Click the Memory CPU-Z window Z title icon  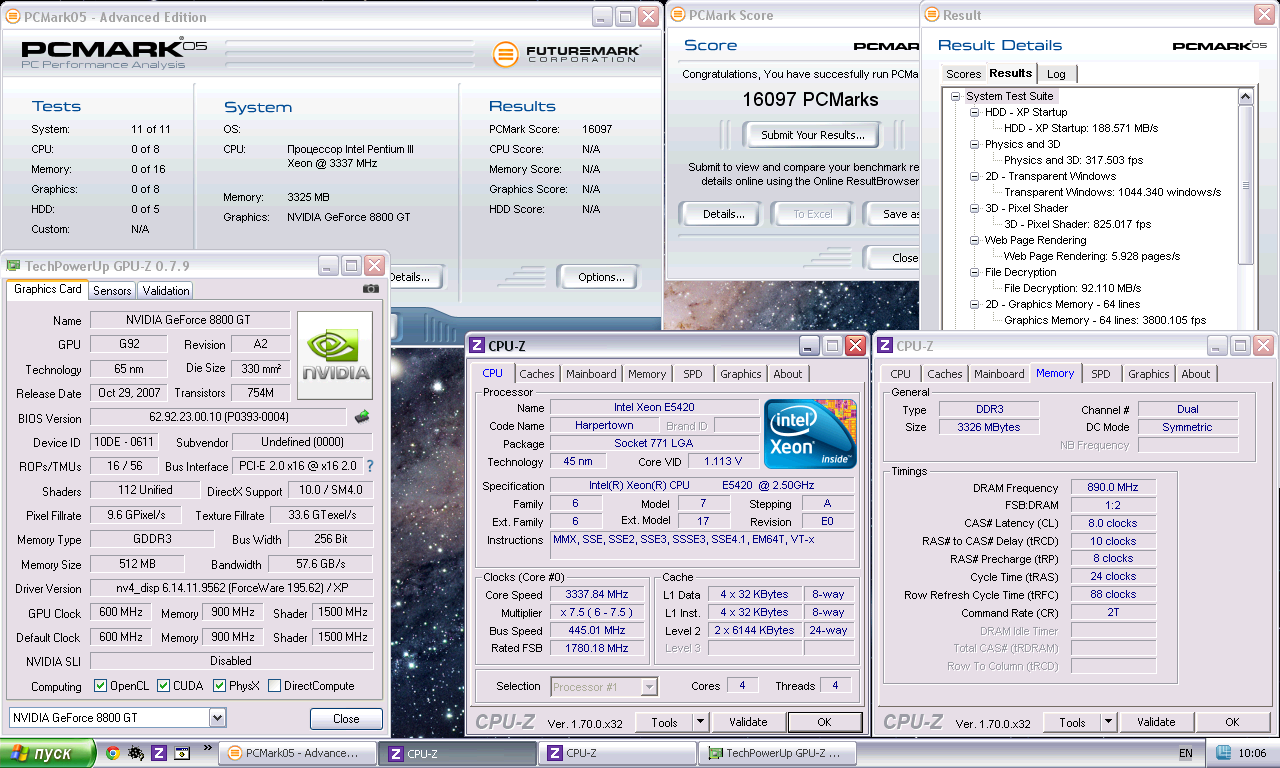tap(885, 346)
